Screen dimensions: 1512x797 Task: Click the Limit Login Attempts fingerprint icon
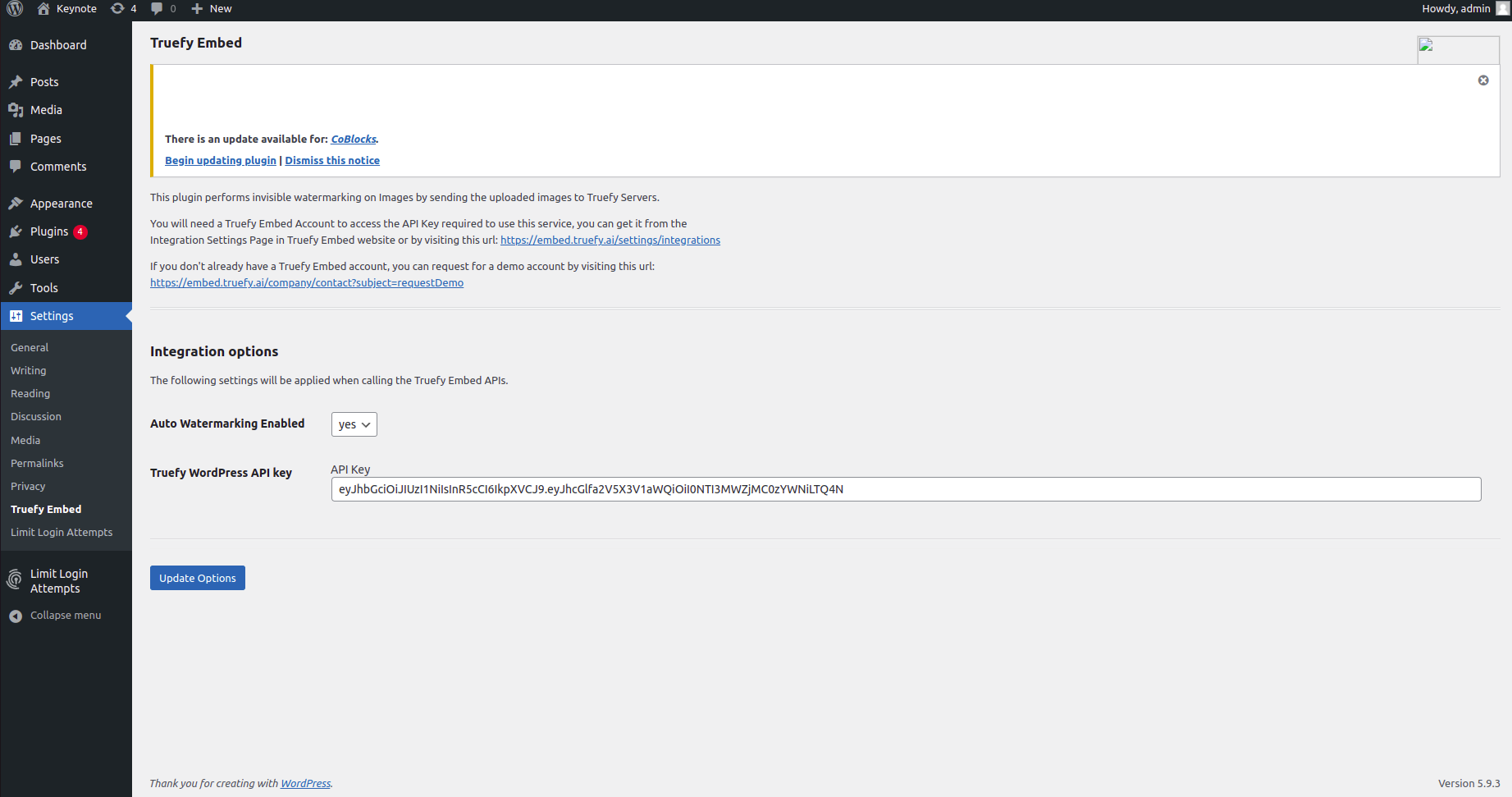15,580
